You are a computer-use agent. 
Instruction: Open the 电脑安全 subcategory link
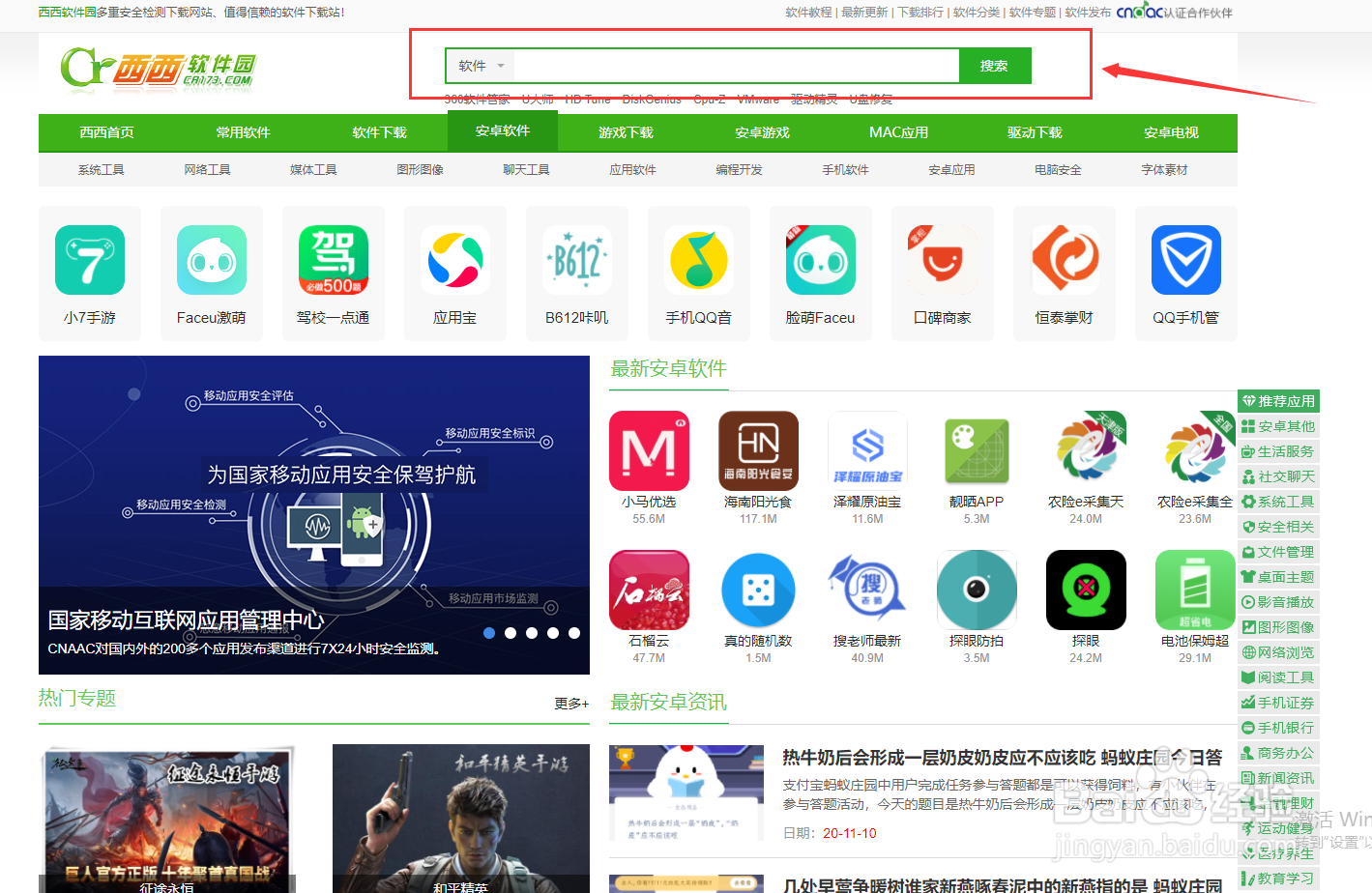[1059, 169]
